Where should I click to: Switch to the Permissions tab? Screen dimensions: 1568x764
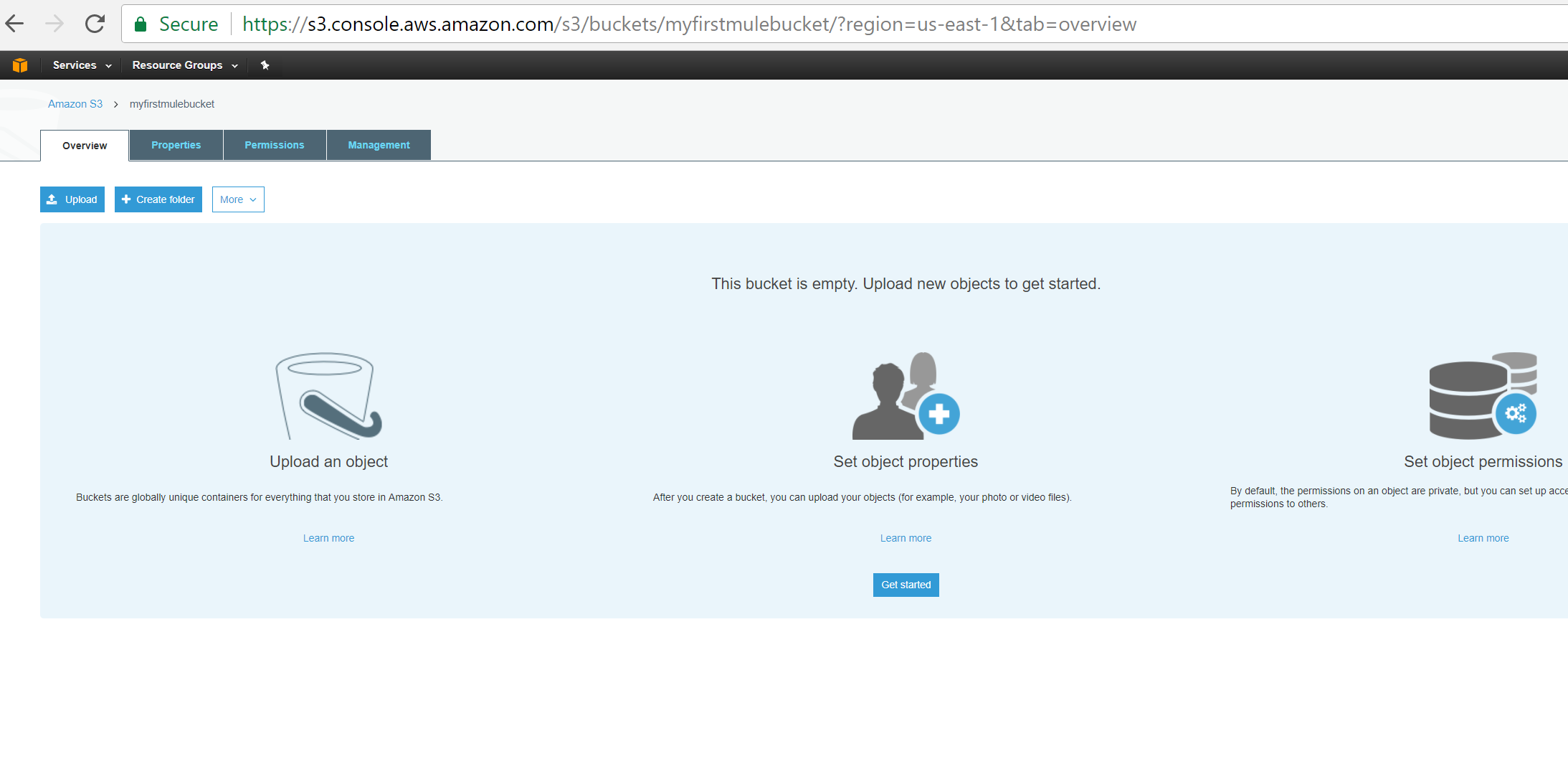[275, 145]
